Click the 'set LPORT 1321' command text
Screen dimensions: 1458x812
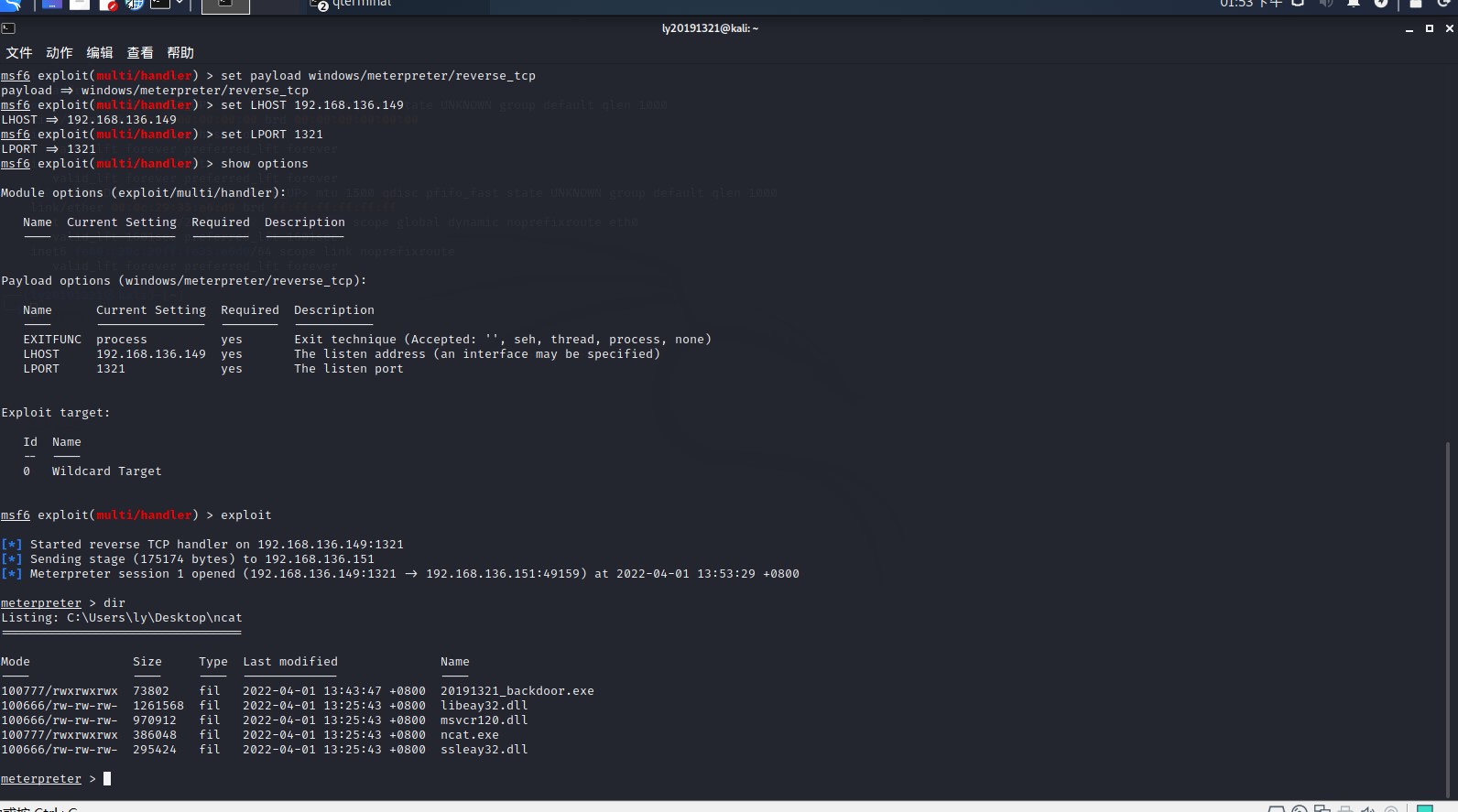[272, 135]
